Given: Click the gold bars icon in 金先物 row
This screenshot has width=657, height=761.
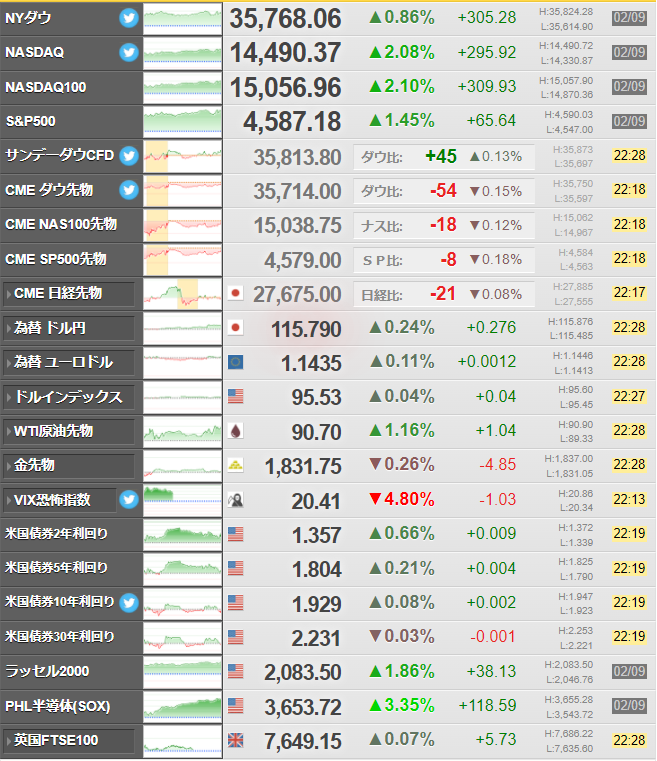Looking at the screenshot, I should 236,465.
